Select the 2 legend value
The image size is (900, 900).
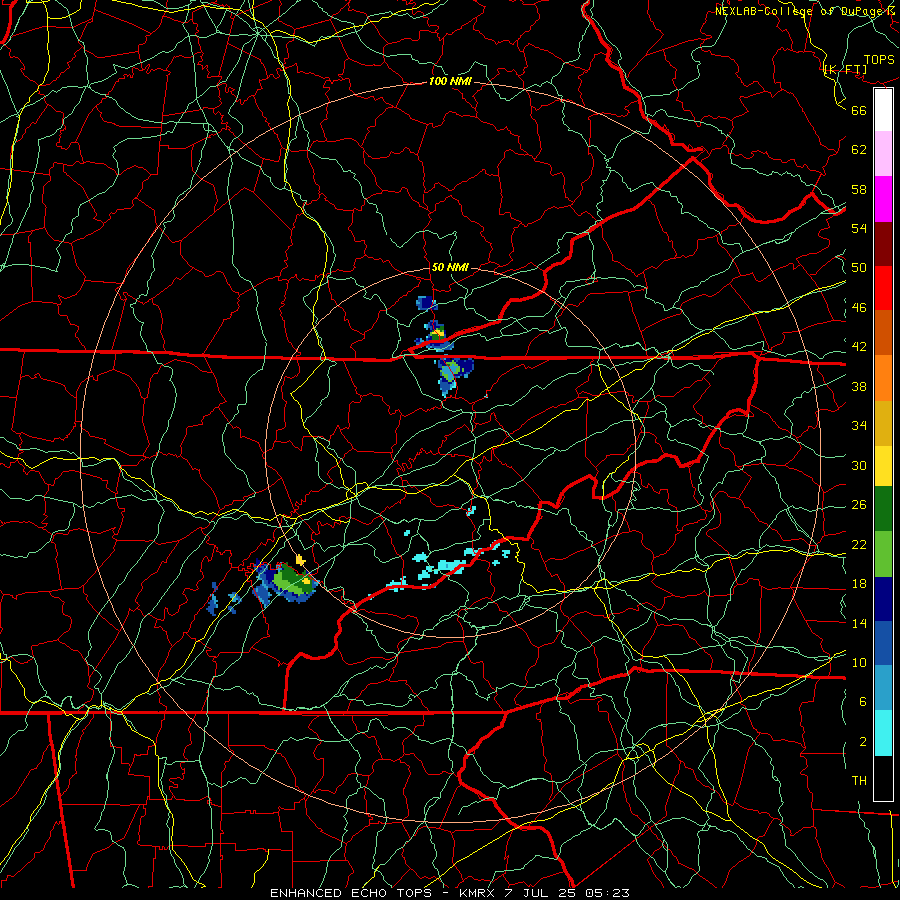(863, 742)
